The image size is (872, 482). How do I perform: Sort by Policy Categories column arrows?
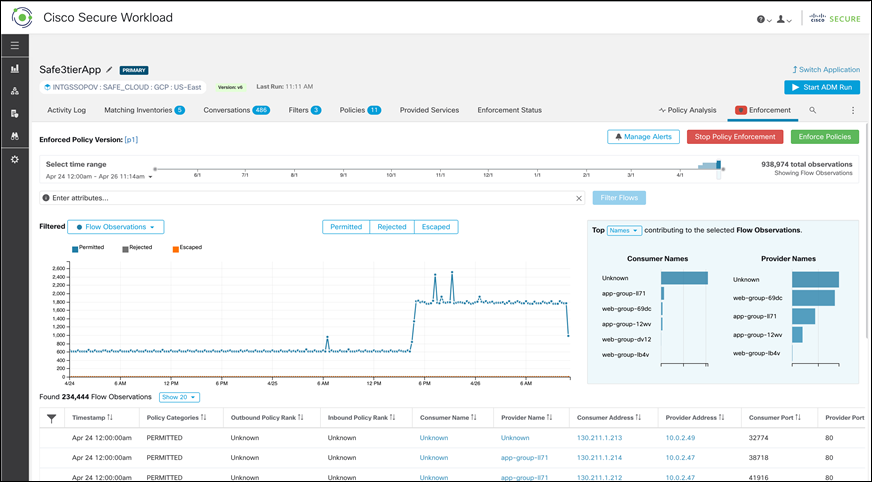coord(204,418)
